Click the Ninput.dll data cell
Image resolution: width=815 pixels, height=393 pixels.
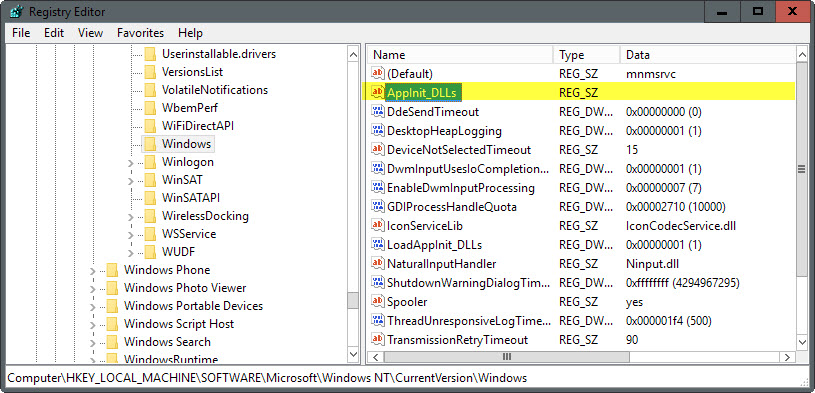pyautogui.click(x=652, y=264)
